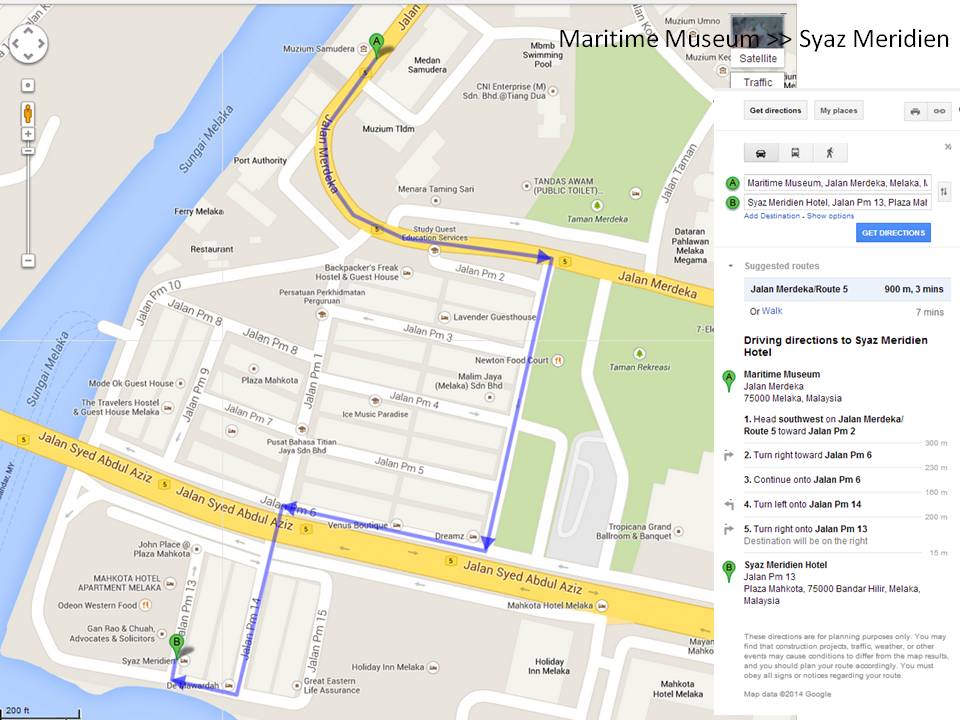Select the Street View pegman icon
The image size is (960, 720).
pyautogui.click(x=28, y=114)
